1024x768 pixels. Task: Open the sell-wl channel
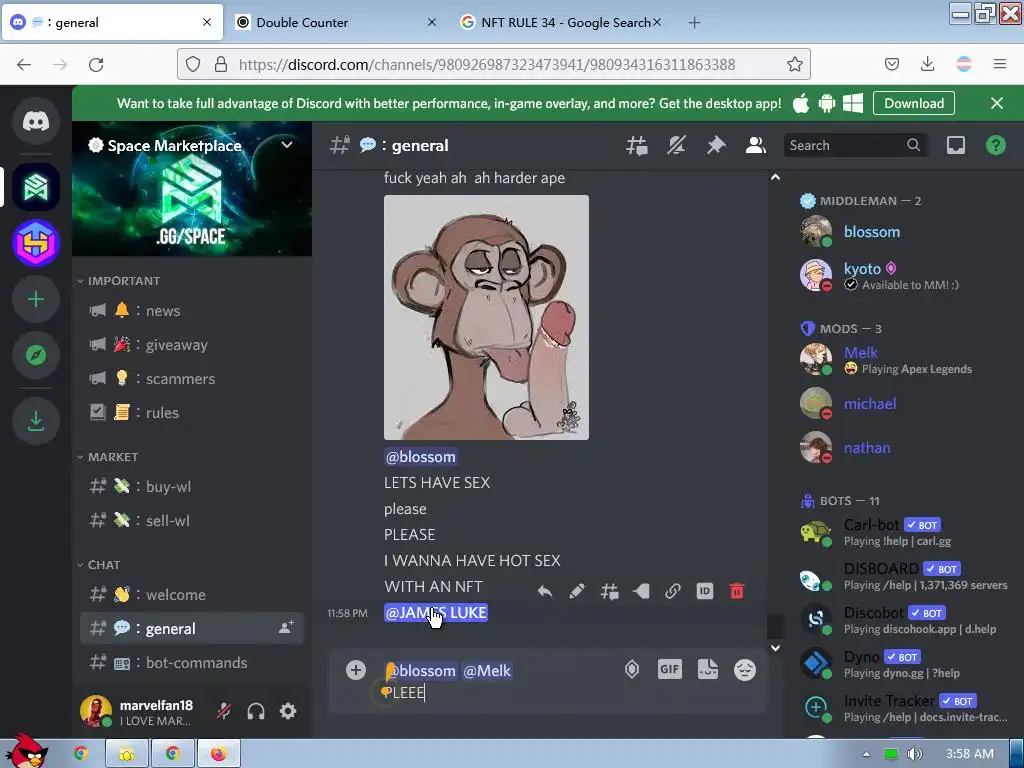click(x=192, y=520)
